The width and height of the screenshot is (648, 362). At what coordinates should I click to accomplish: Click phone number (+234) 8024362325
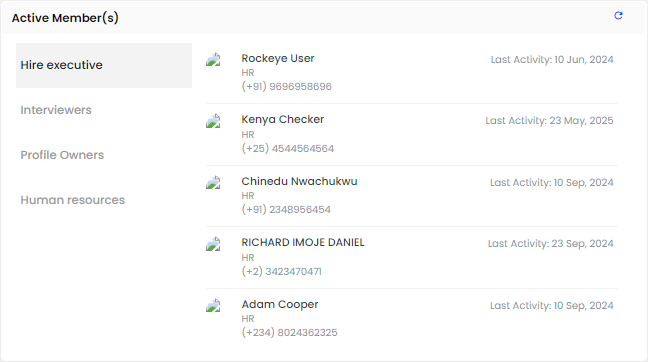[289, 333]
